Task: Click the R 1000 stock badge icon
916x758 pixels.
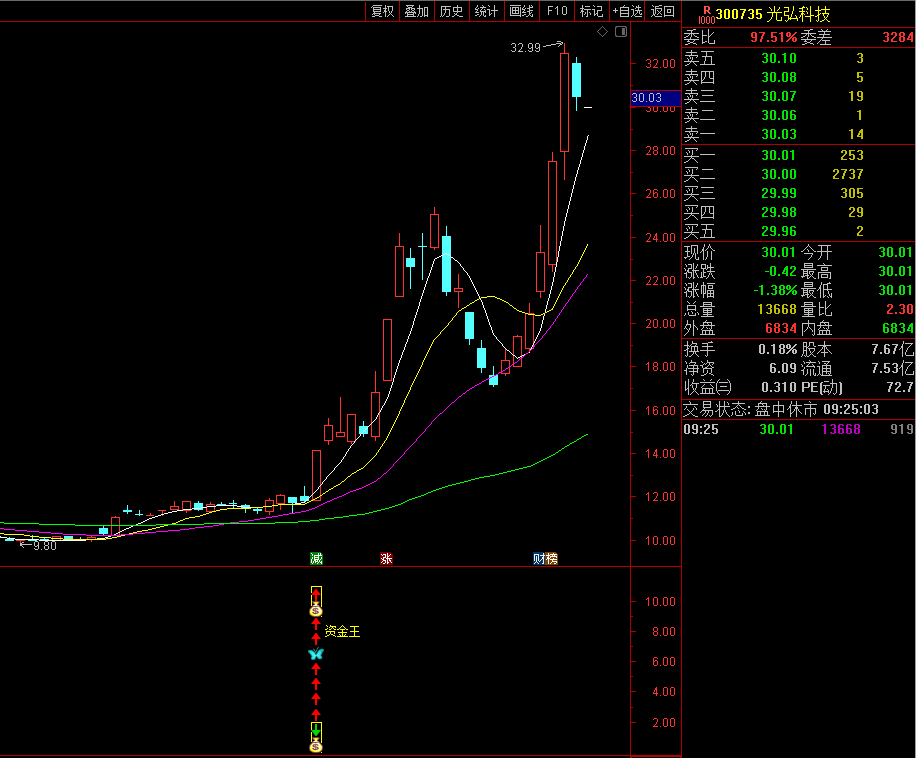Action: pos(706,15)
